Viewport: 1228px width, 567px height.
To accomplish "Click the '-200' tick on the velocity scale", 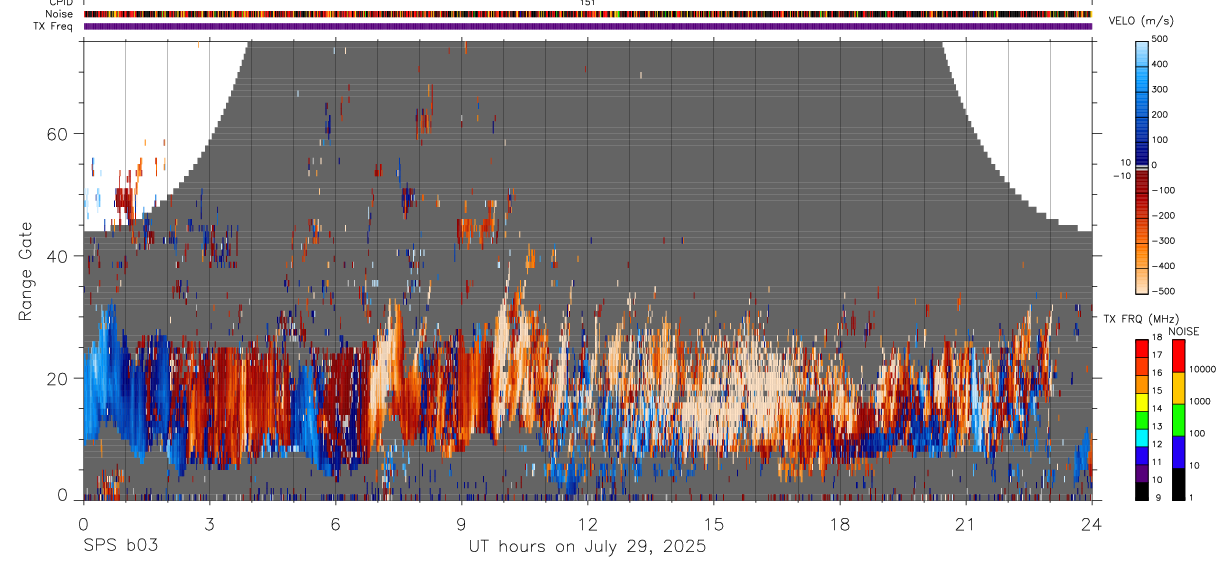I will tap(1163, 215).
